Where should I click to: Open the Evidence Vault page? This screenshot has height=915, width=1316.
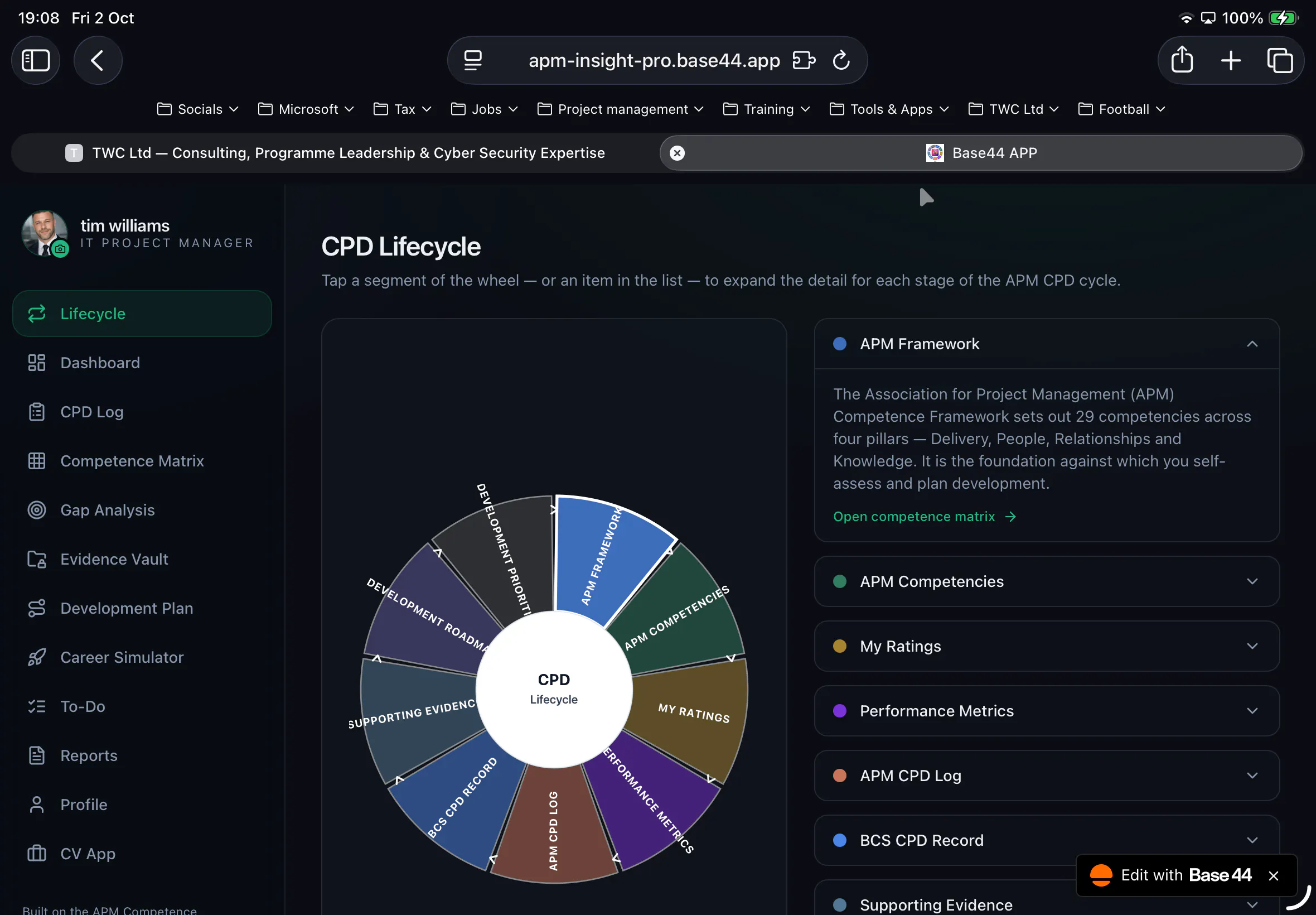pyautogui.click(x=142, y=560)
